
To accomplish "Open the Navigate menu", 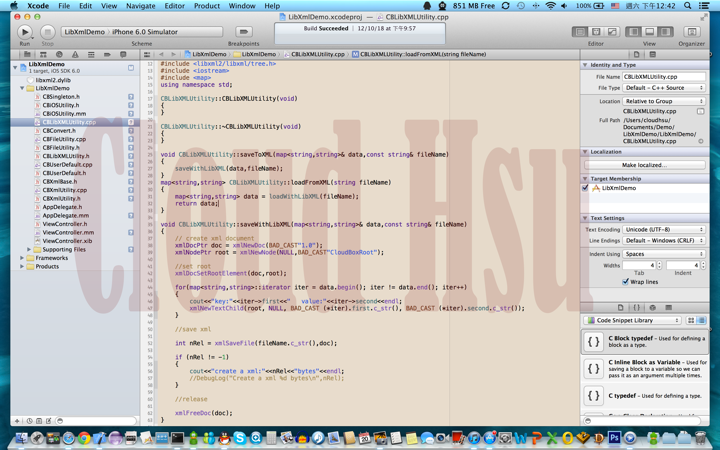I will [141, 6].
